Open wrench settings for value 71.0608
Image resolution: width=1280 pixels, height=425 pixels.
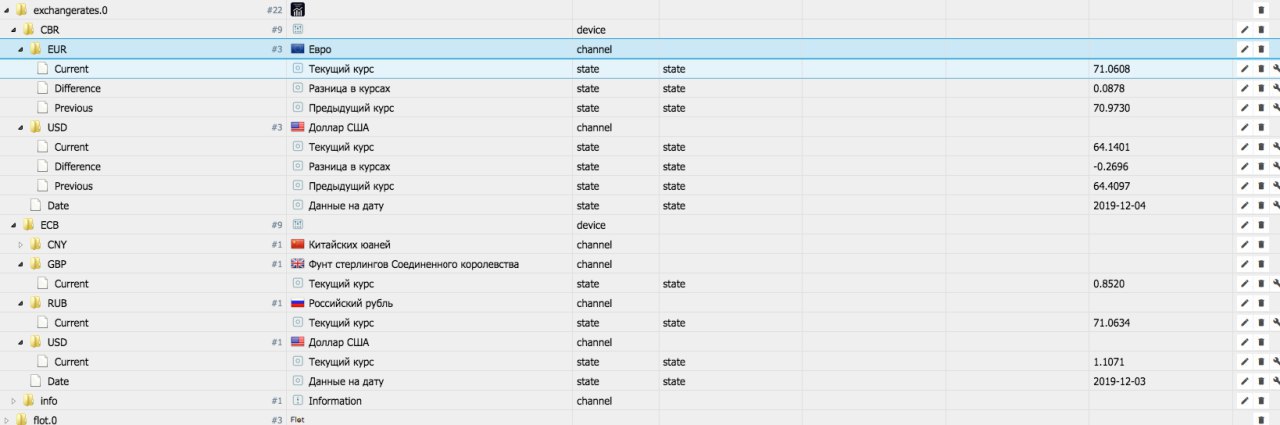pos(1276,69)
